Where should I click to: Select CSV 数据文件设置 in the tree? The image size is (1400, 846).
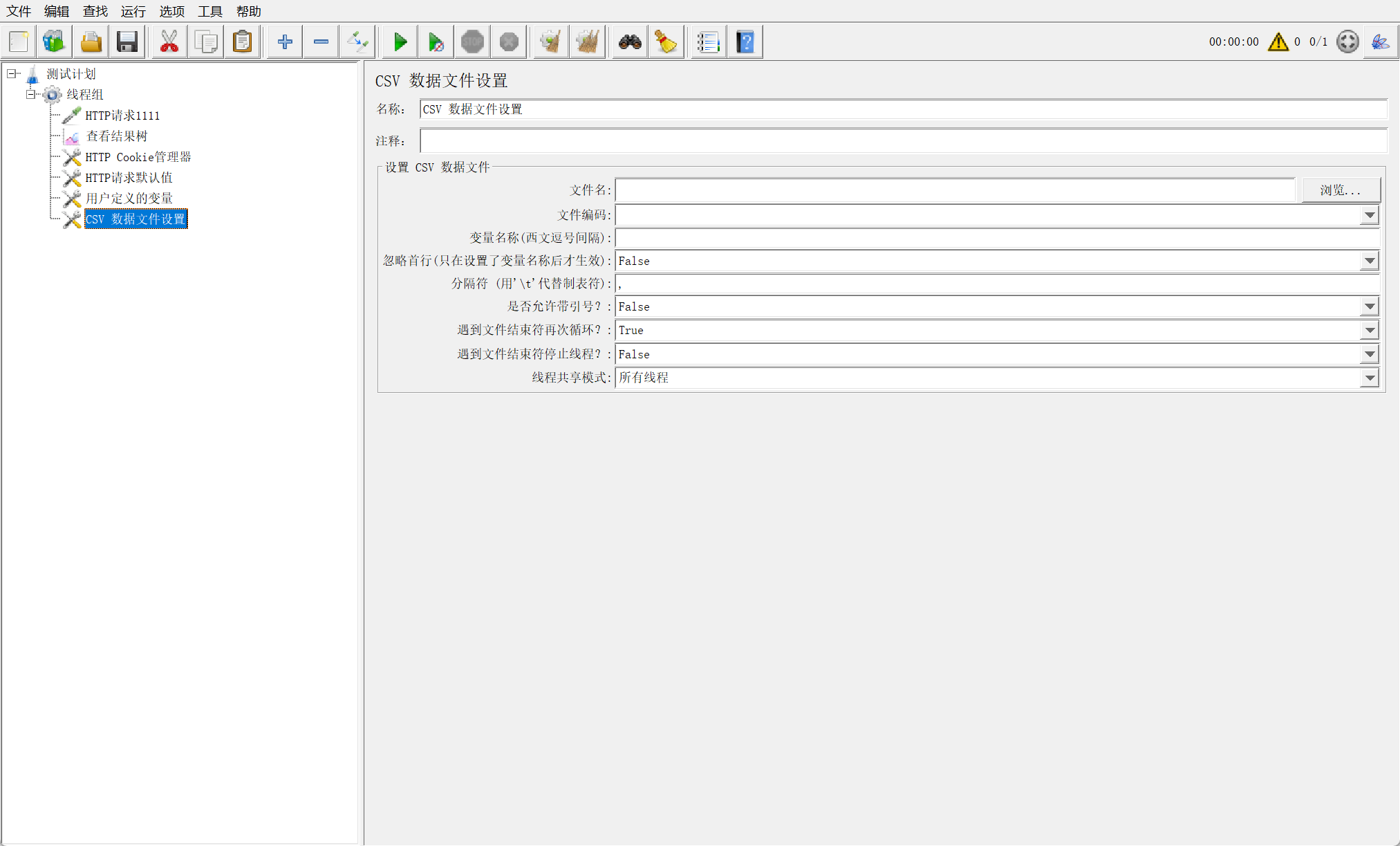136,219
